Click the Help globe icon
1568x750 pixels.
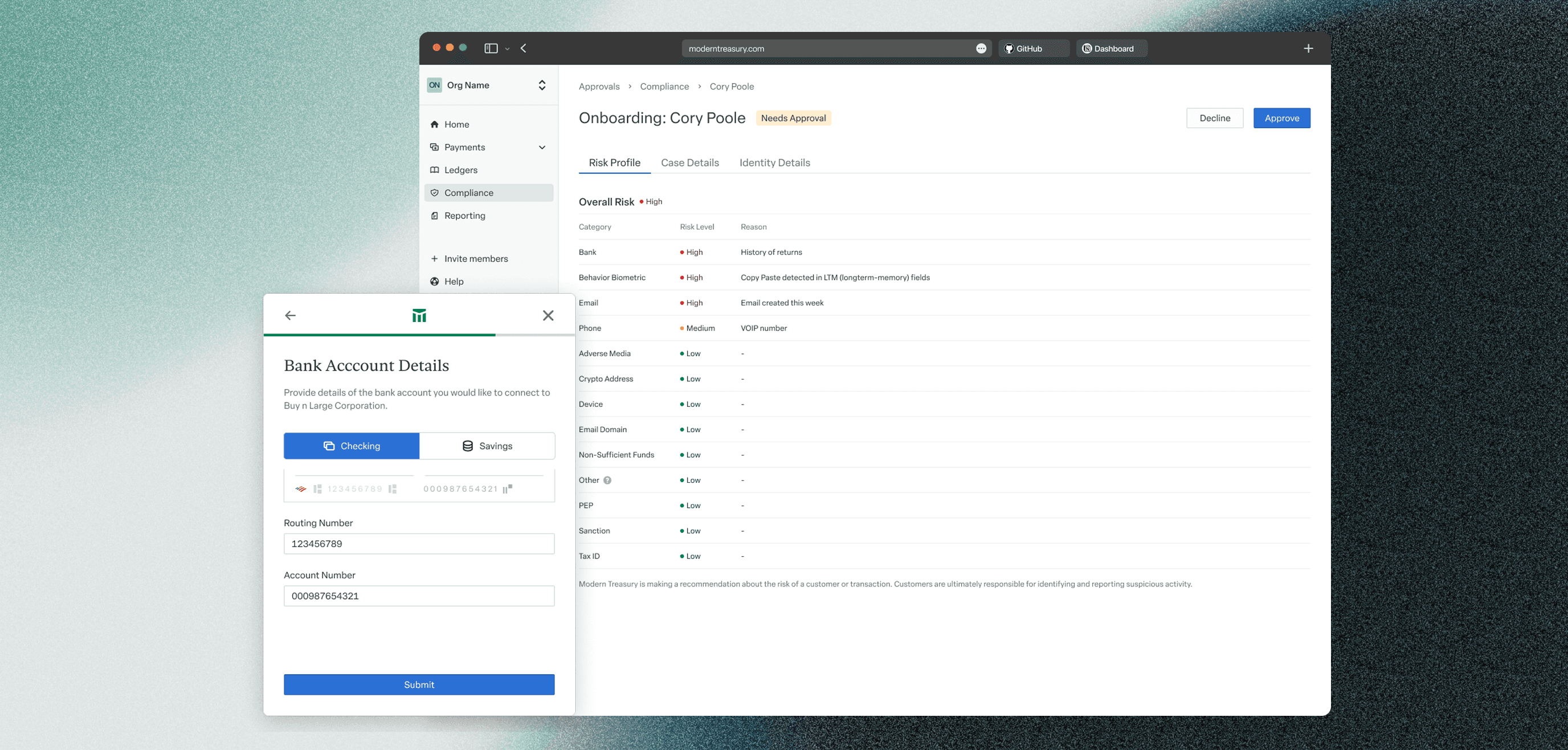[435, 282]
